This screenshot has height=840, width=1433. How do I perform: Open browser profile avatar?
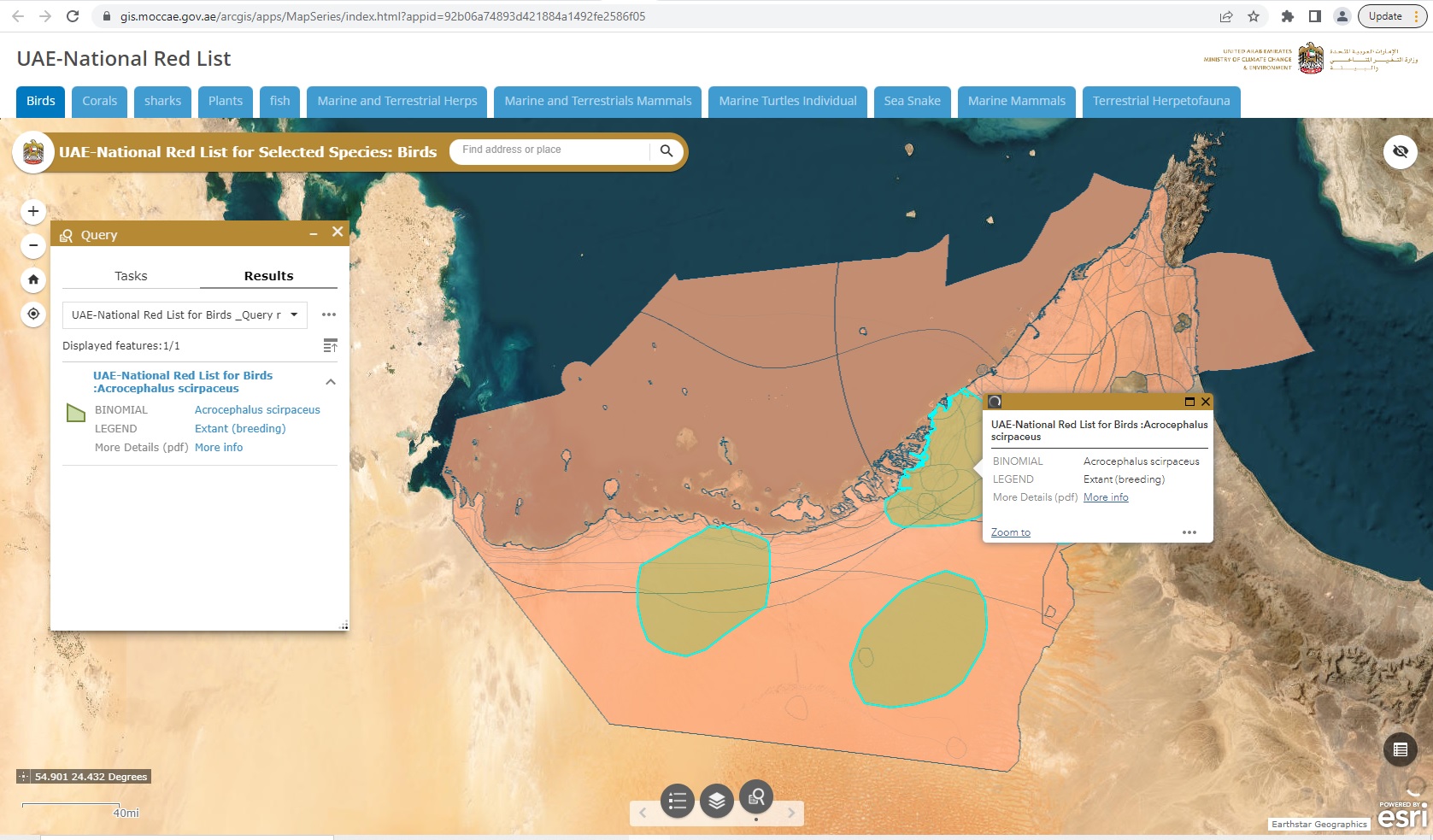(1342, 16)
